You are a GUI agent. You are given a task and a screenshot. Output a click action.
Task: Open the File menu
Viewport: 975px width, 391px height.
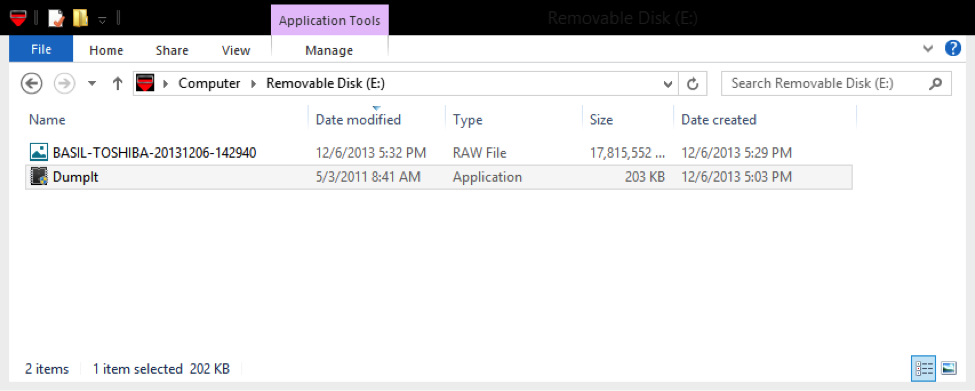tap(41, 49)
